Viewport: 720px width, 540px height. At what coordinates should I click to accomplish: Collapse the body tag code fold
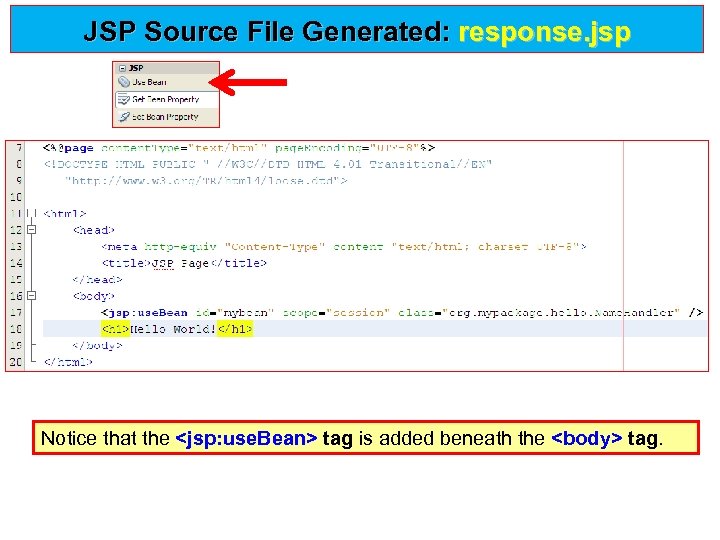click(31, 295)
